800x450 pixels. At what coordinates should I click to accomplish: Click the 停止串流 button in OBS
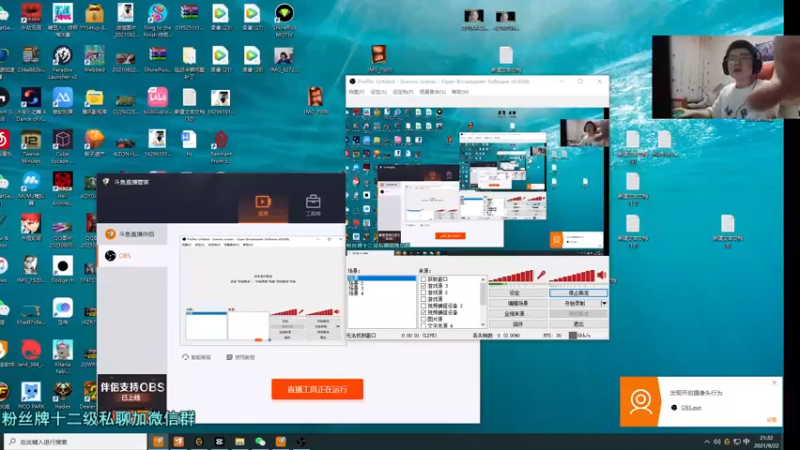pos(578,293)
